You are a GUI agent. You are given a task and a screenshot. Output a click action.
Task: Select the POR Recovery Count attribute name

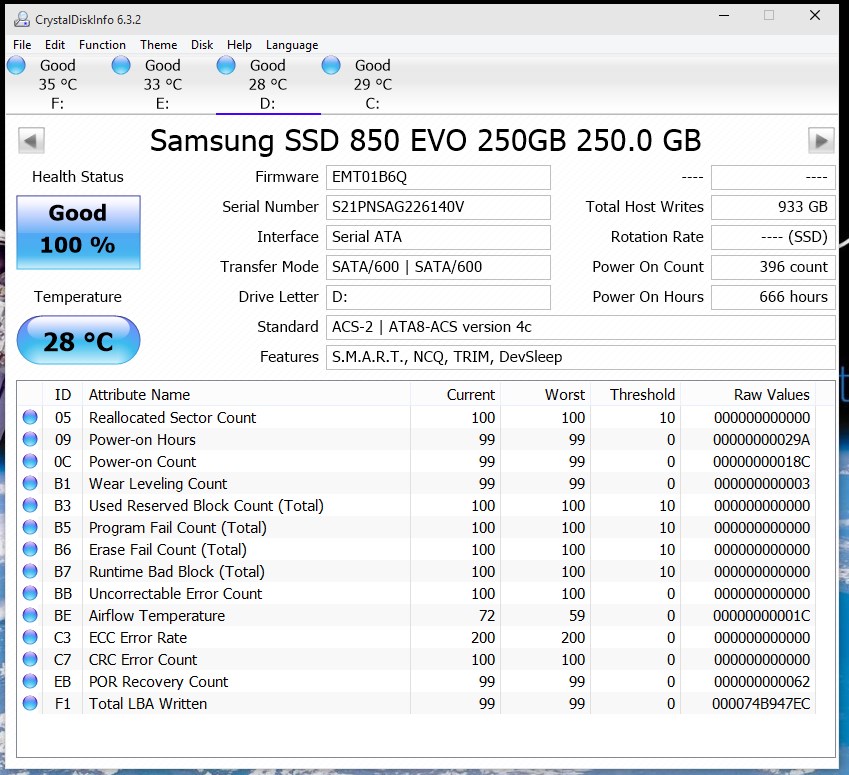click(159, 682)
